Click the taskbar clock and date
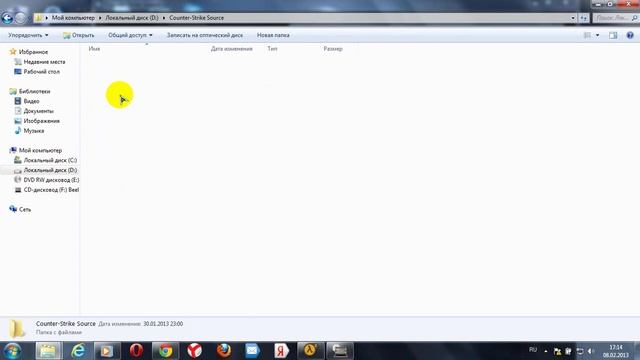 [616, 351]
